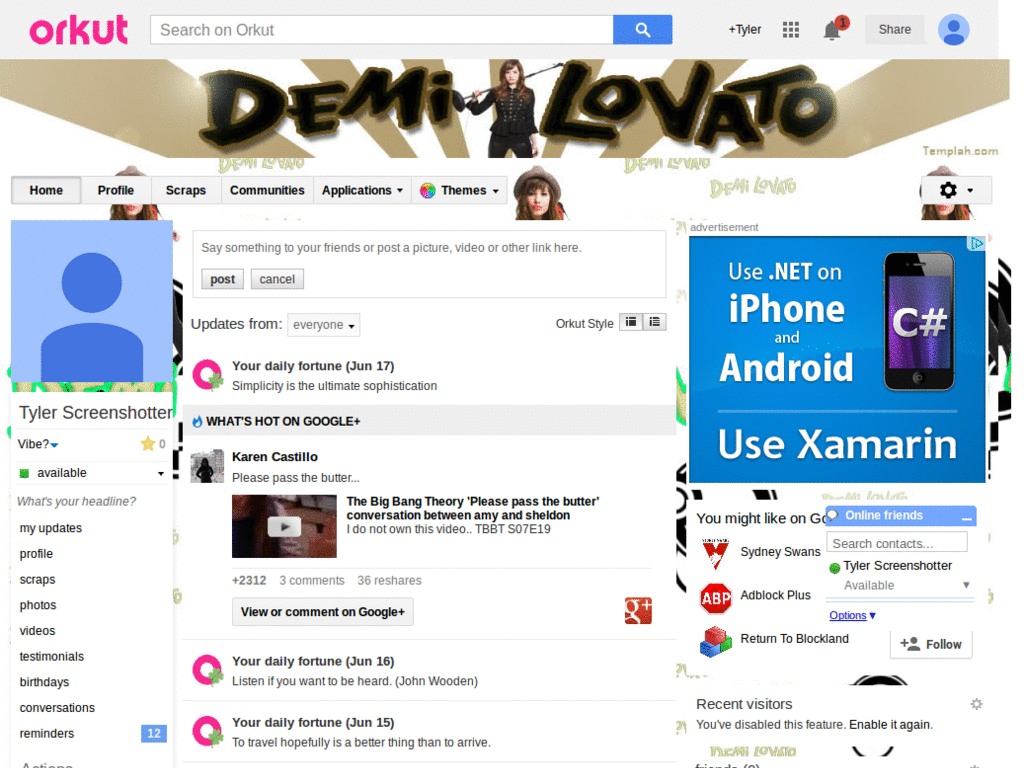Click Enable it again link
The image size is (1024, 768).
tap(890, 724)
